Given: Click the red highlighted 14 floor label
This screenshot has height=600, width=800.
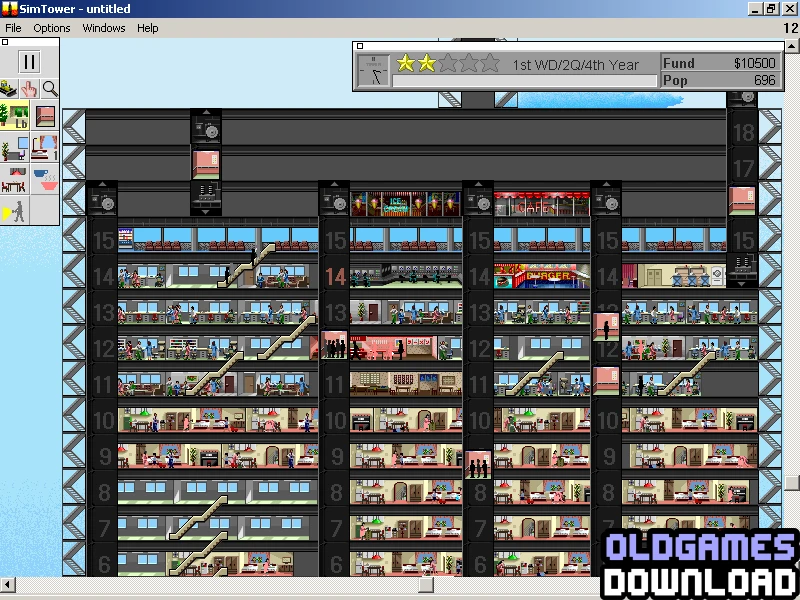Looking at the screenshot, I should (x=335, y=277).
